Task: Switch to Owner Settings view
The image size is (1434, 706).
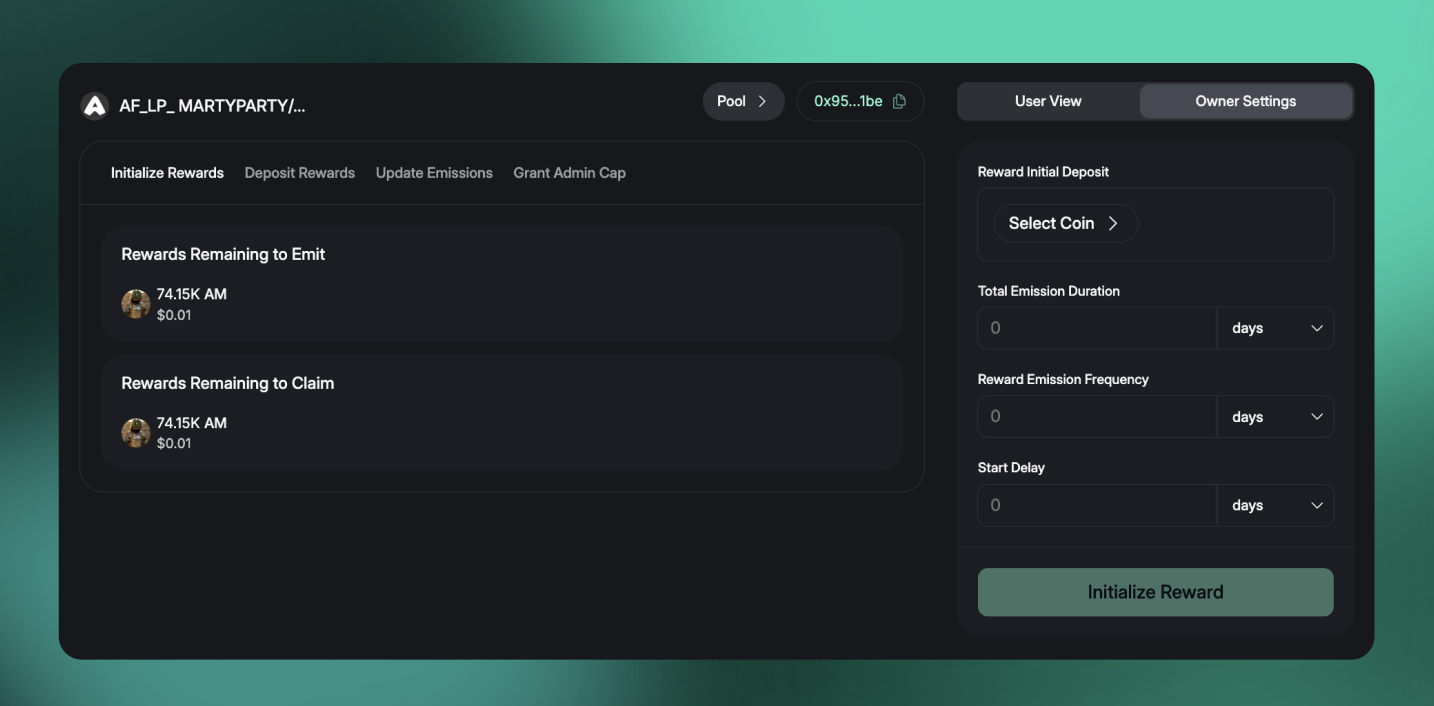Action: tap(1245, 101)
